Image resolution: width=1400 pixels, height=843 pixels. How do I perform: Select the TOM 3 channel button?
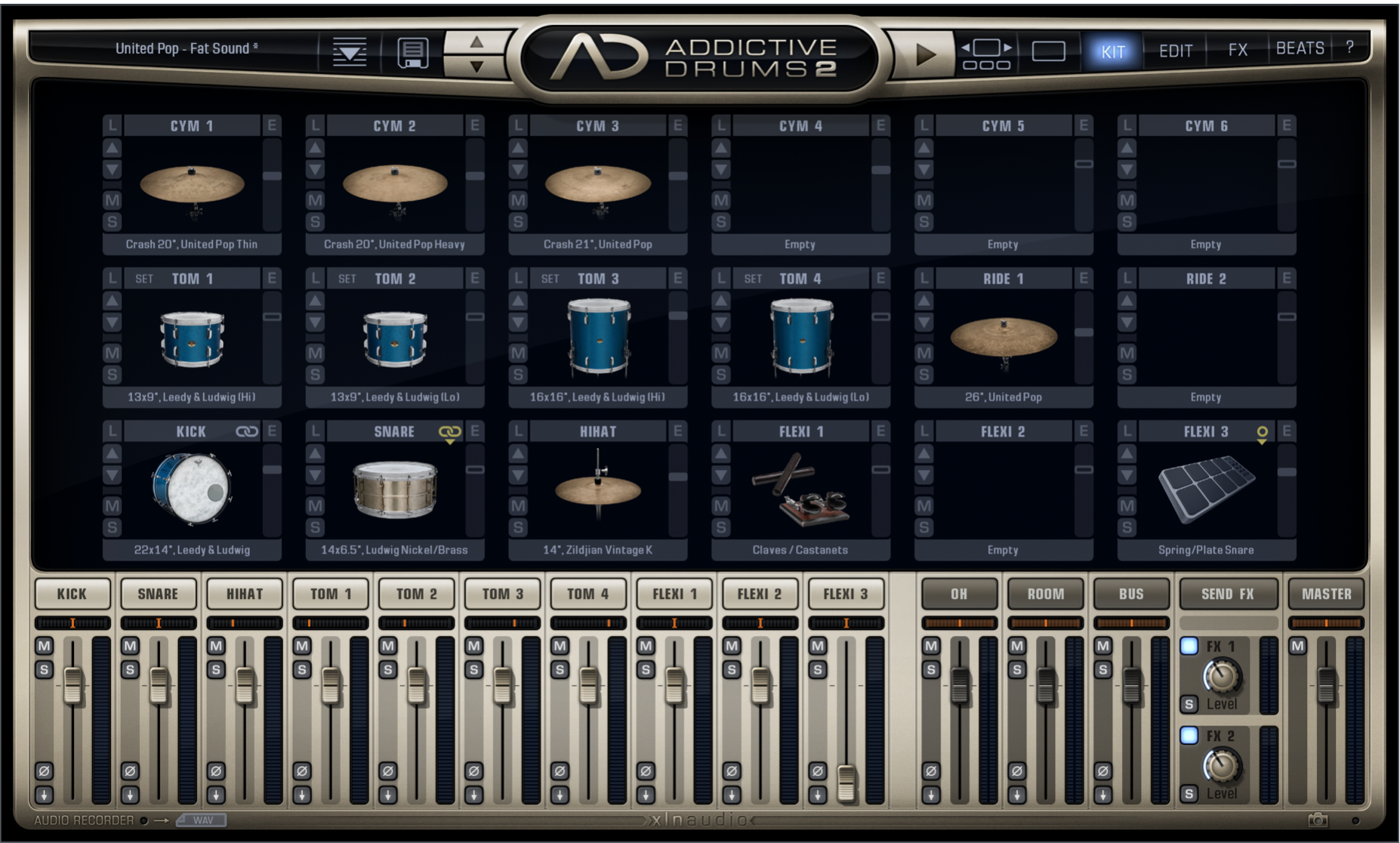coord(502,594)
